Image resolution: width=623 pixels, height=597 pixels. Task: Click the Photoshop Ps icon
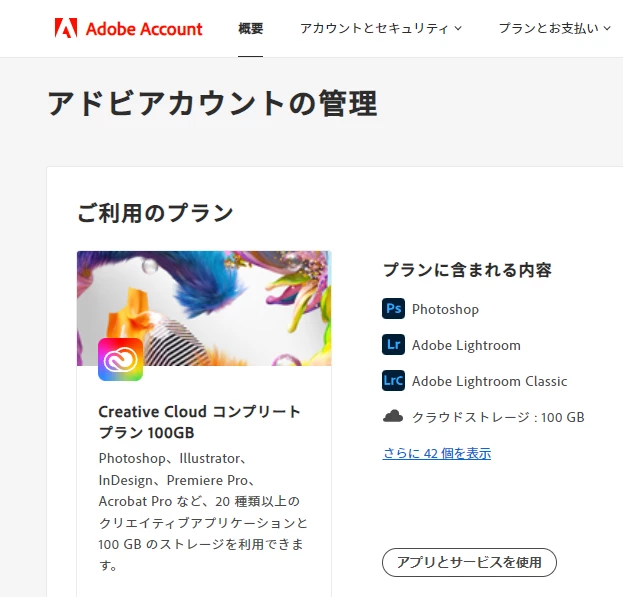[393, 309]
